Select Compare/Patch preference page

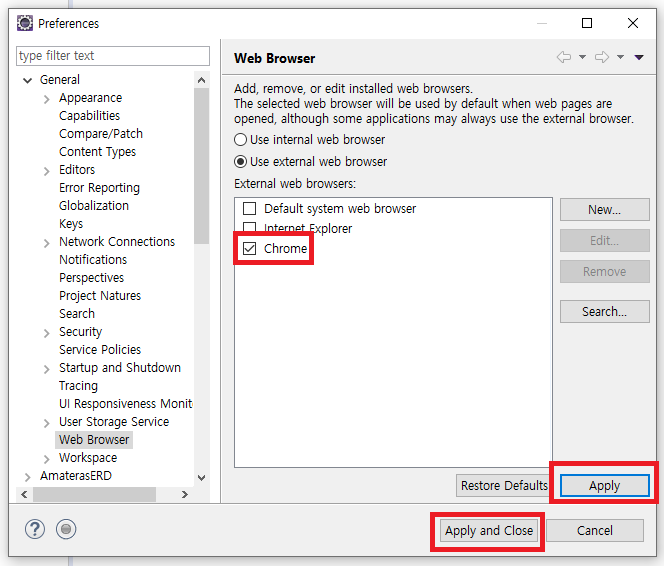coord(101,134)
